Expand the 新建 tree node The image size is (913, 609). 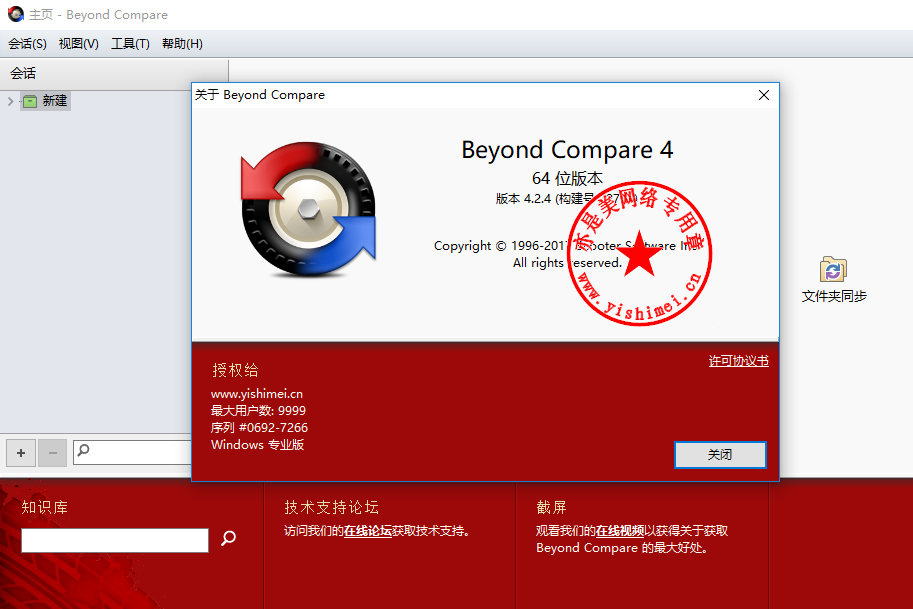coord(10,101)
